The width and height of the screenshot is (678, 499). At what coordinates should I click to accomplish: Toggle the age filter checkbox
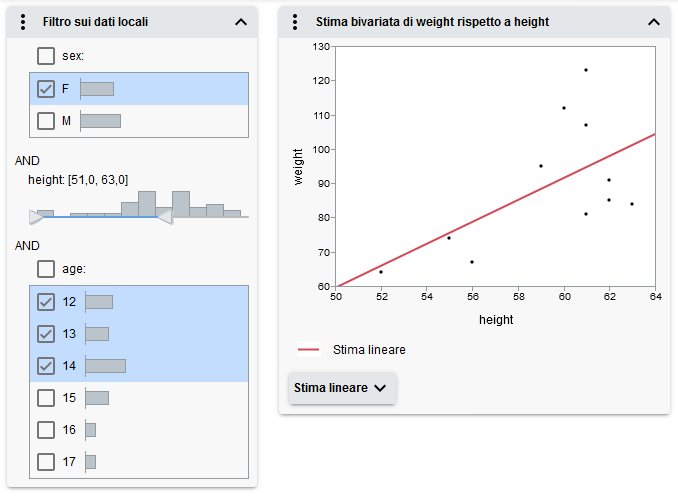46,269
